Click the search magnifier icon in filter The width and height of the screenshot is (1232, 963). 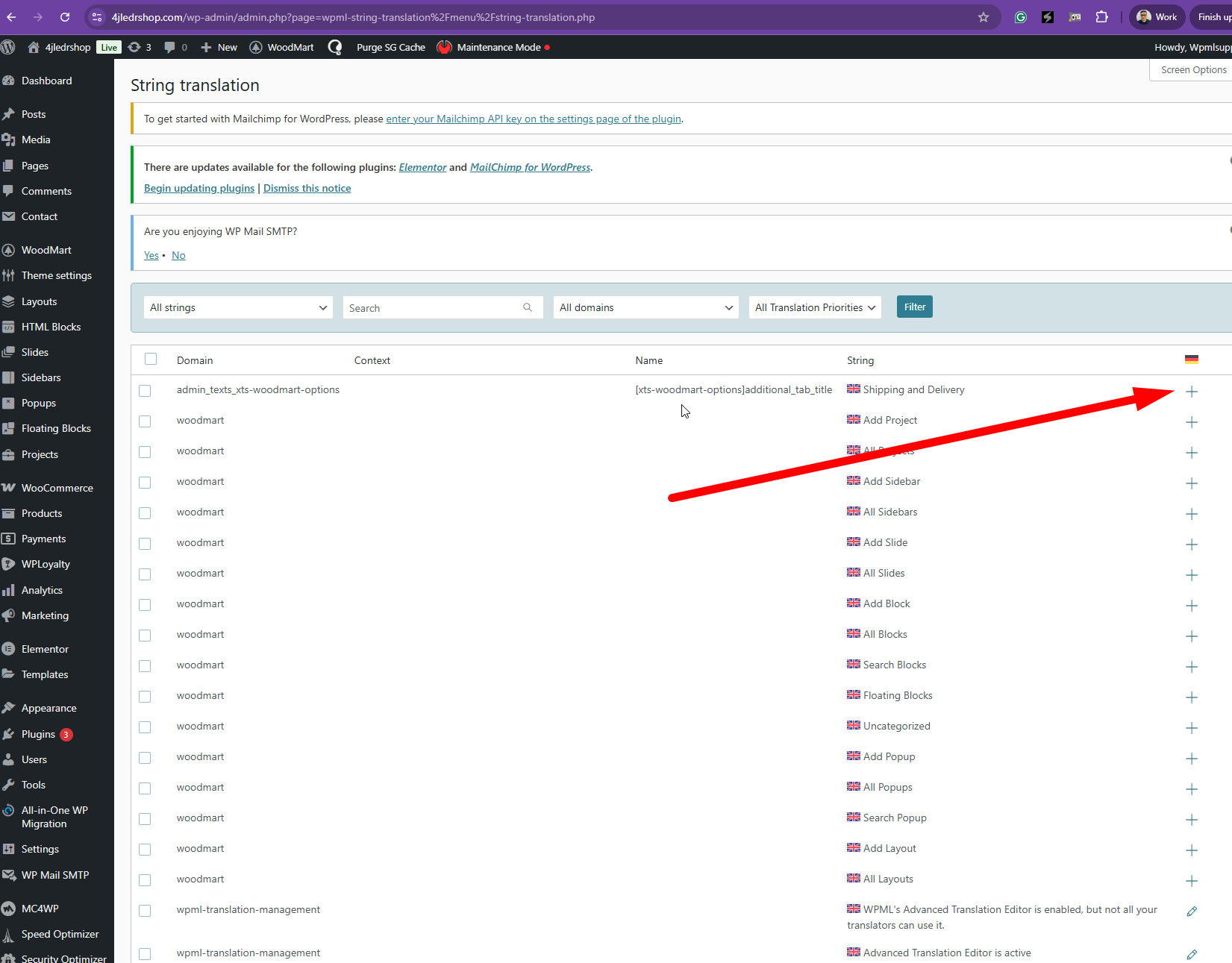[x=528, y=307]
